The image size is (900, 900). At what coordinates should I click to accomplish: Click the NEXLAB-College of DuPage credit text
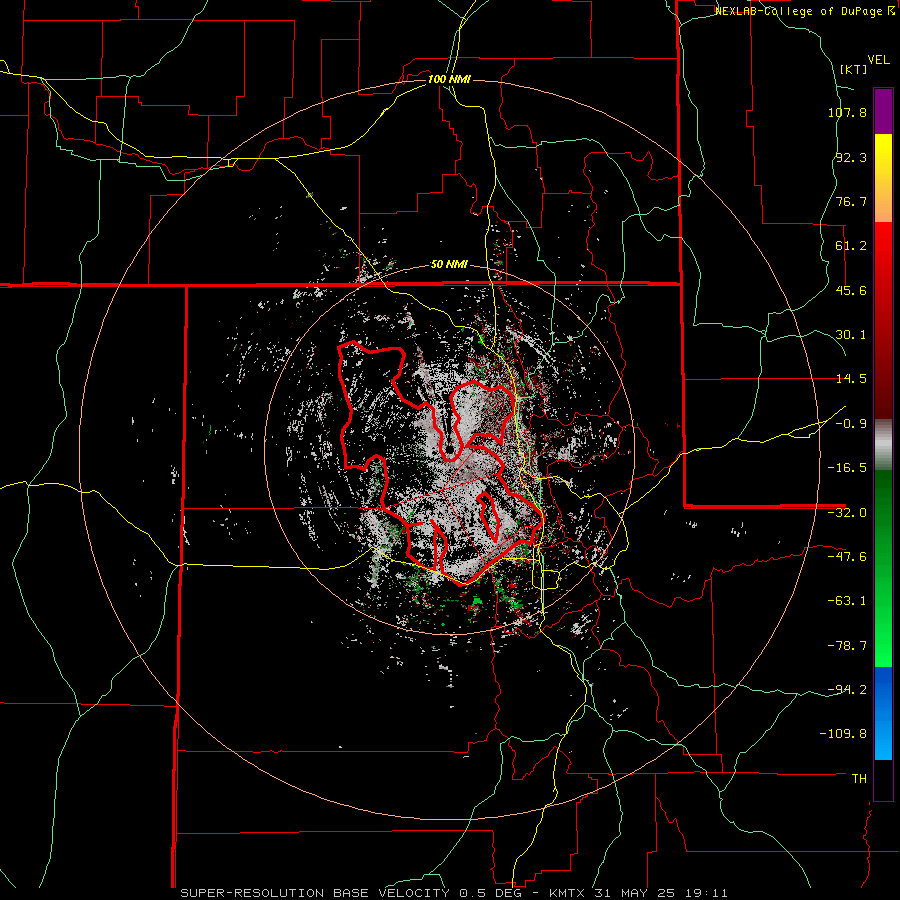pyautogui.click(x=799, y=11)
